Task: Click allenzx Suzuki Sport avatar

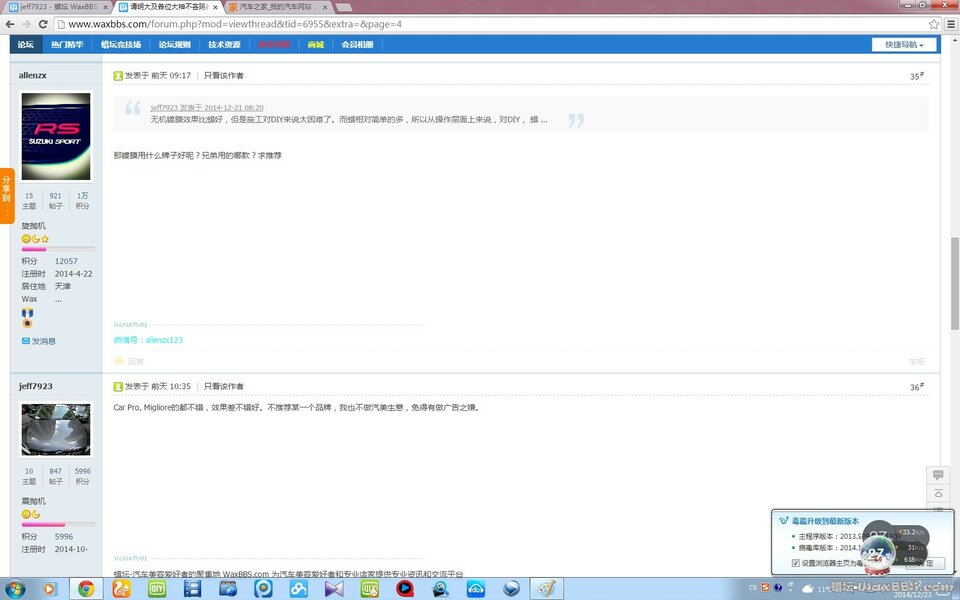Action: coord(56,137)
